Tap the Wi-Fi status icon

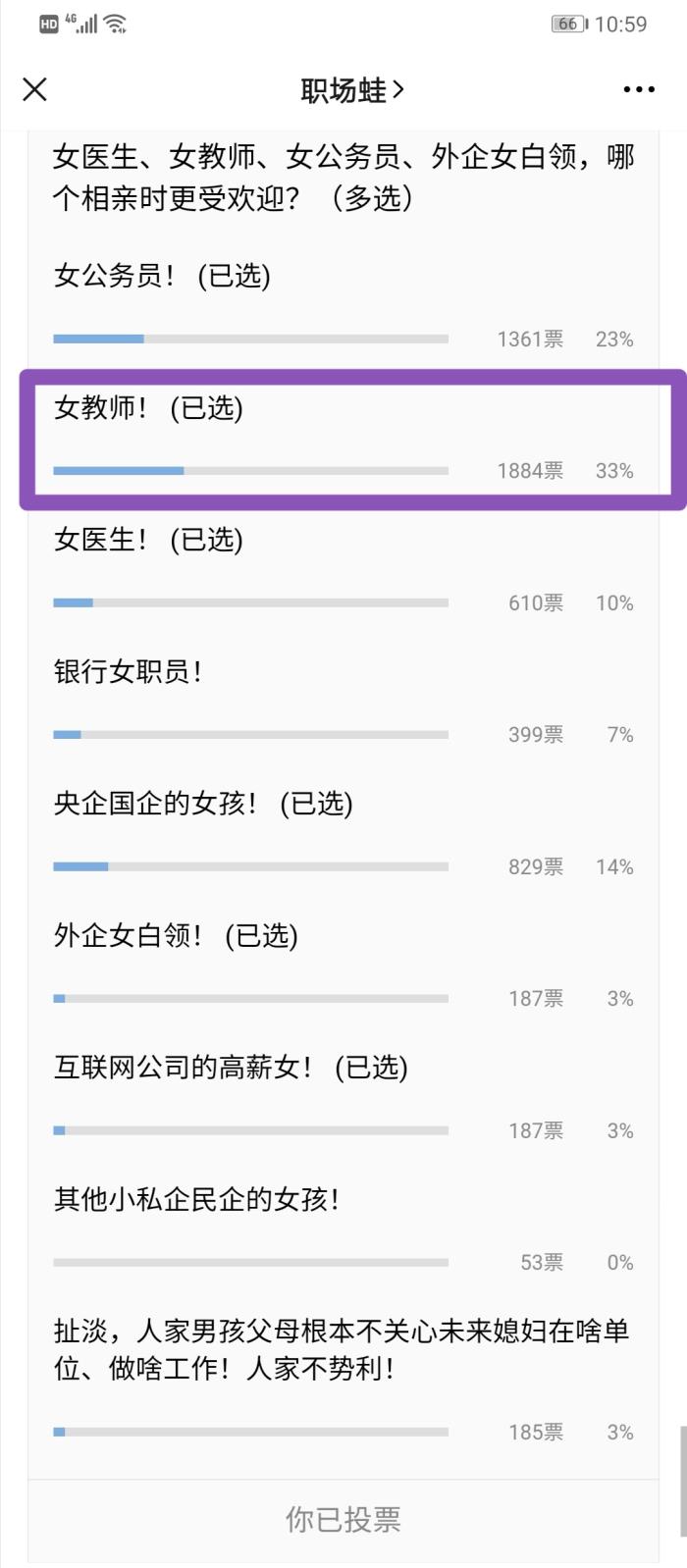coord(116,24)
